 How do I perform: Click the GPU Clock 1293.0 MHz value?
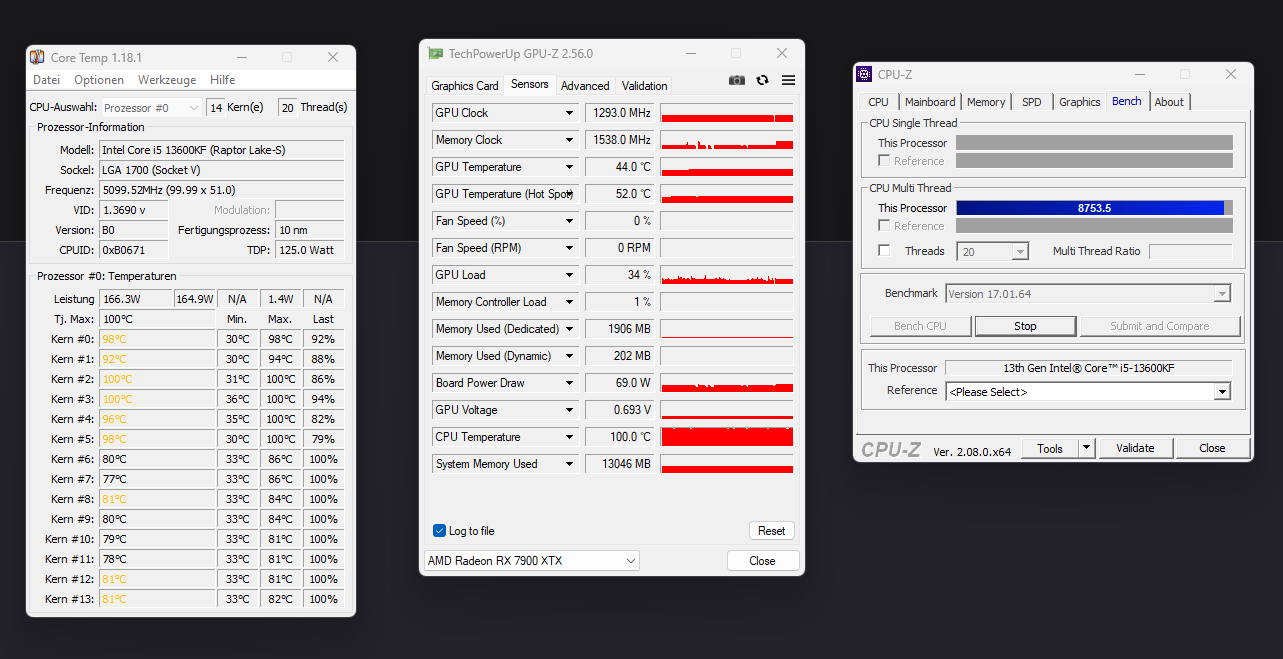(620, 113)
